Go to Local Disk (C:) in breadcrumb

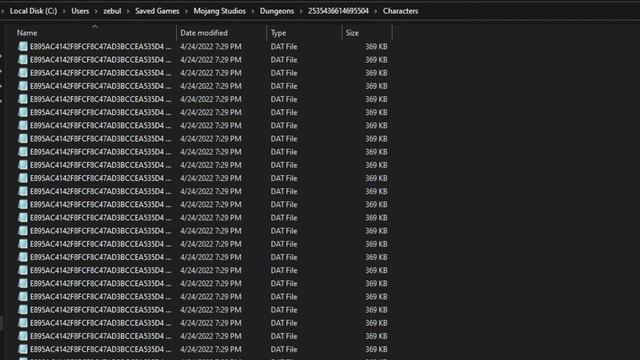click(x=33, y=11)
